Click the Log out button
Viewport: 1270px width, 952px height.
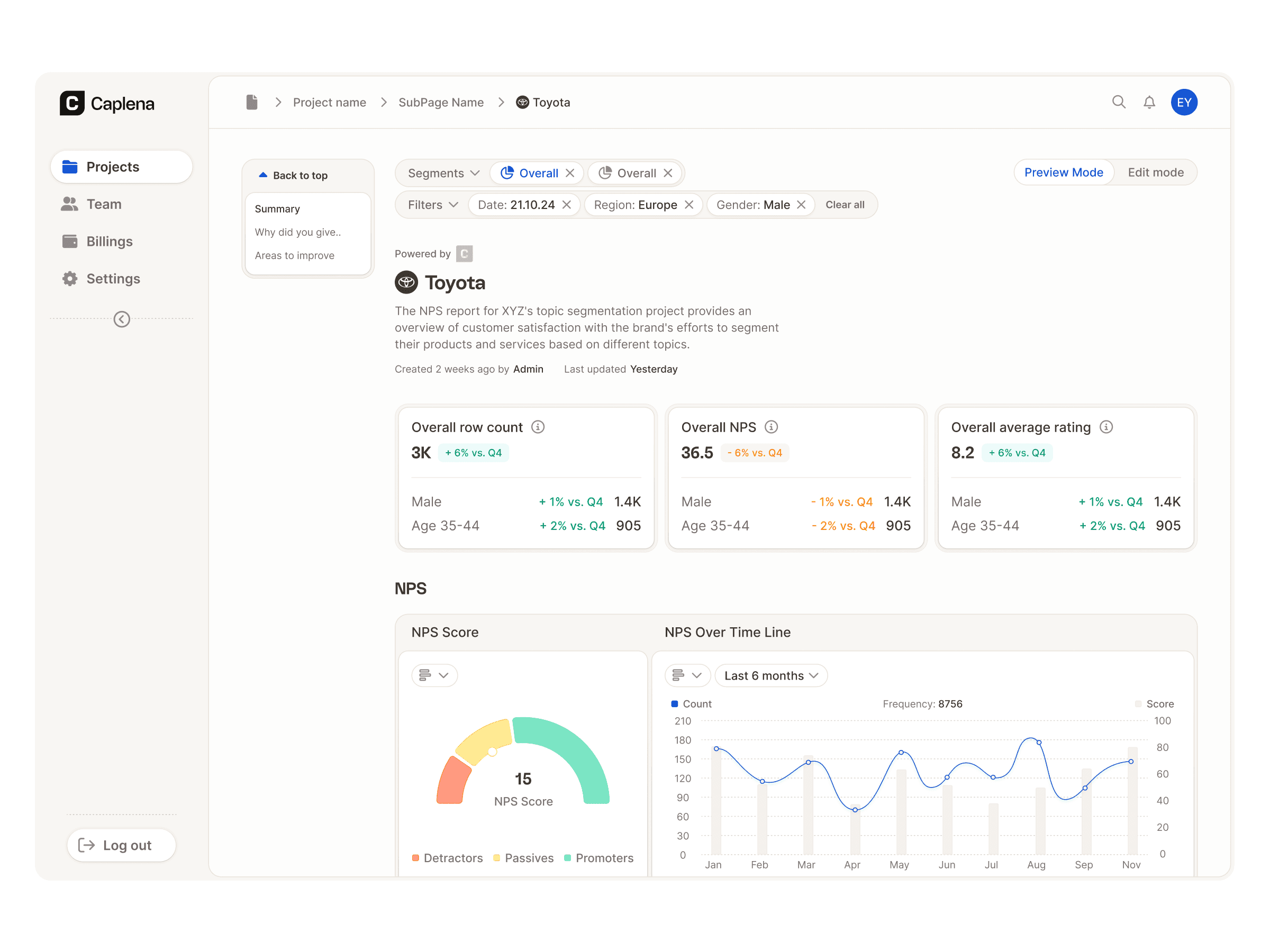121,845
